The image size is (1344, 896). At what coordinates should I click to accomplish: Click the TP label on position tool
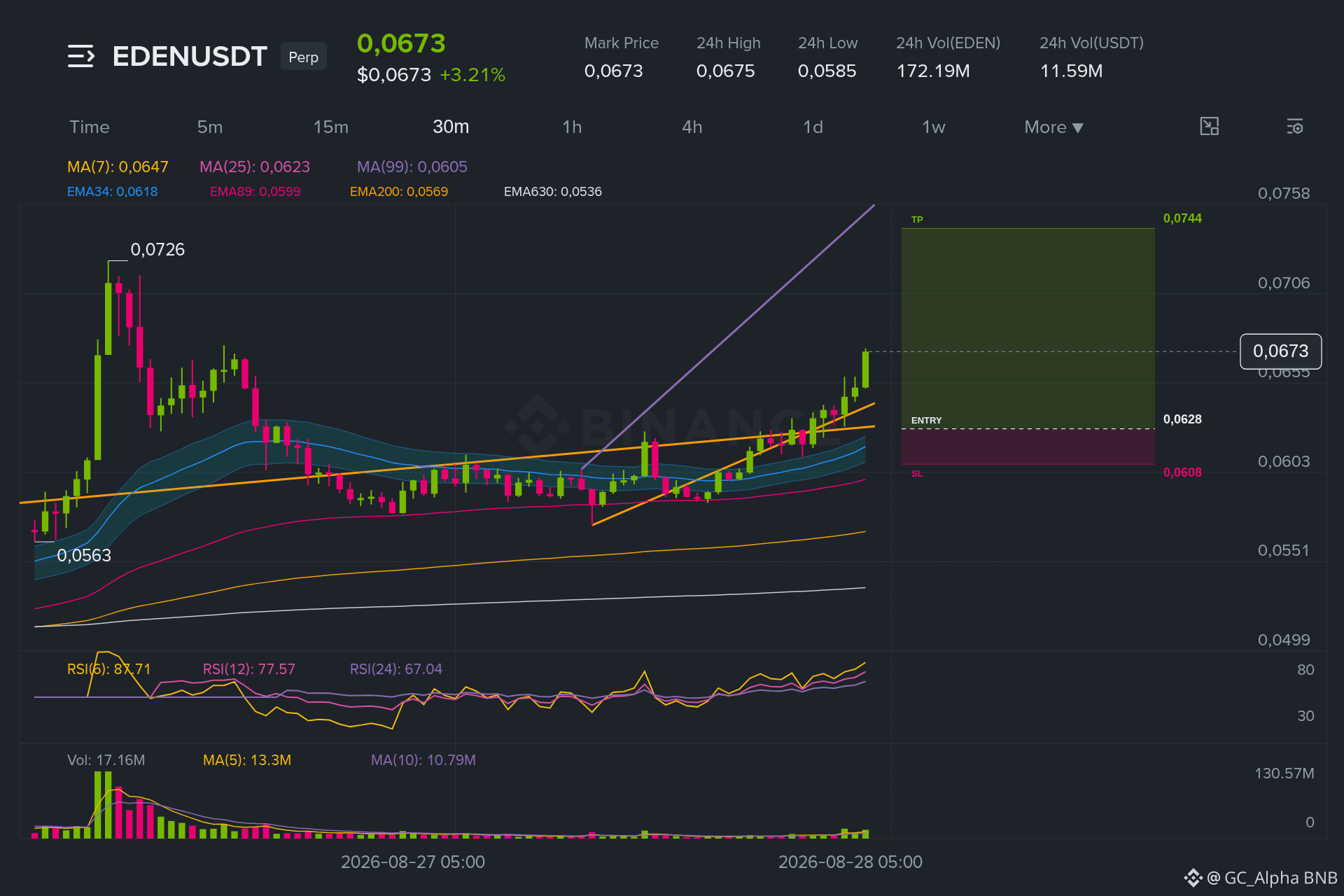[917, 220]
